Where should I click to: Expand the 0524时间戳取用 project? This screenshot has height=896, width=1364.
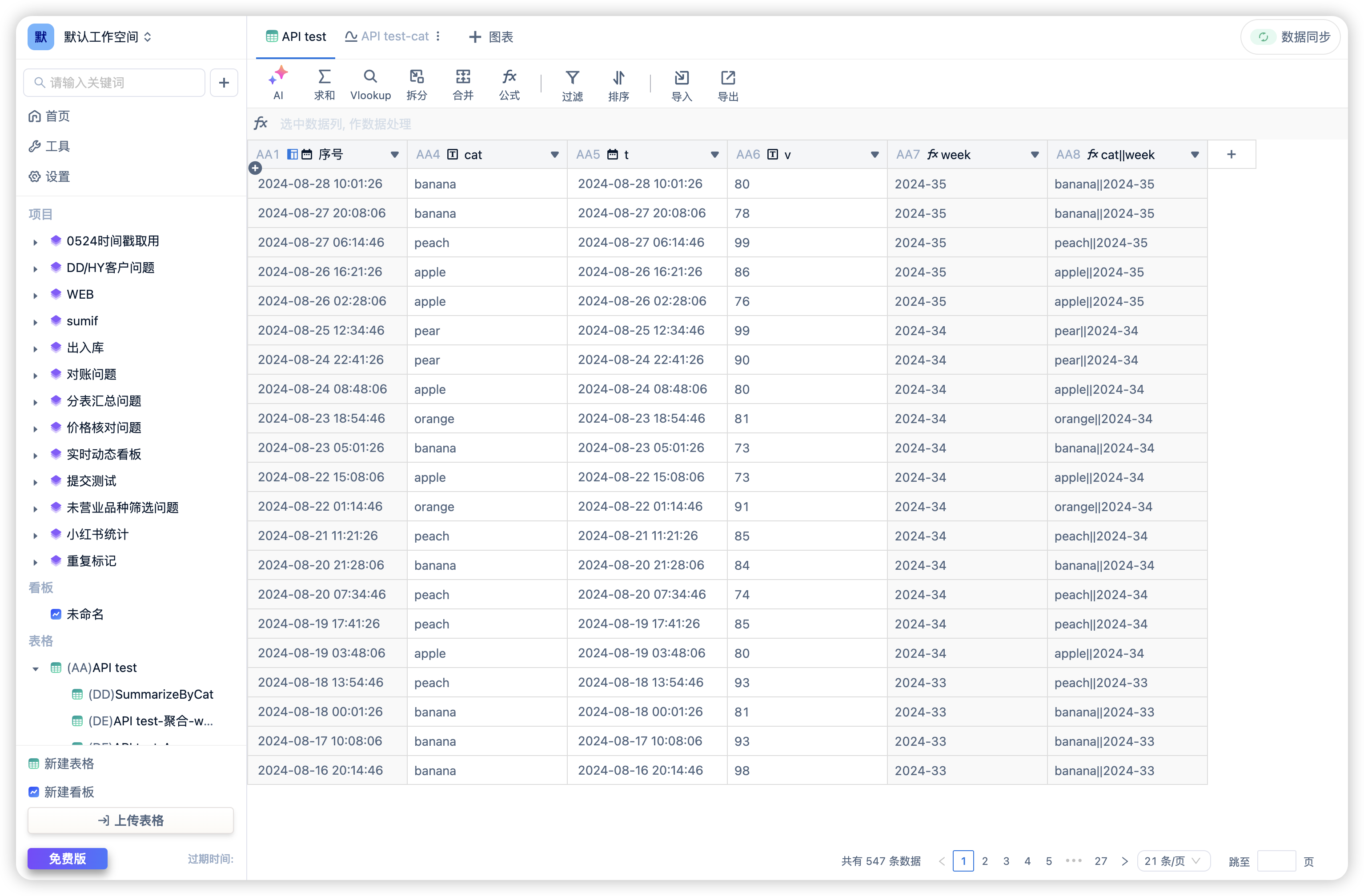(x=36, y=242)
